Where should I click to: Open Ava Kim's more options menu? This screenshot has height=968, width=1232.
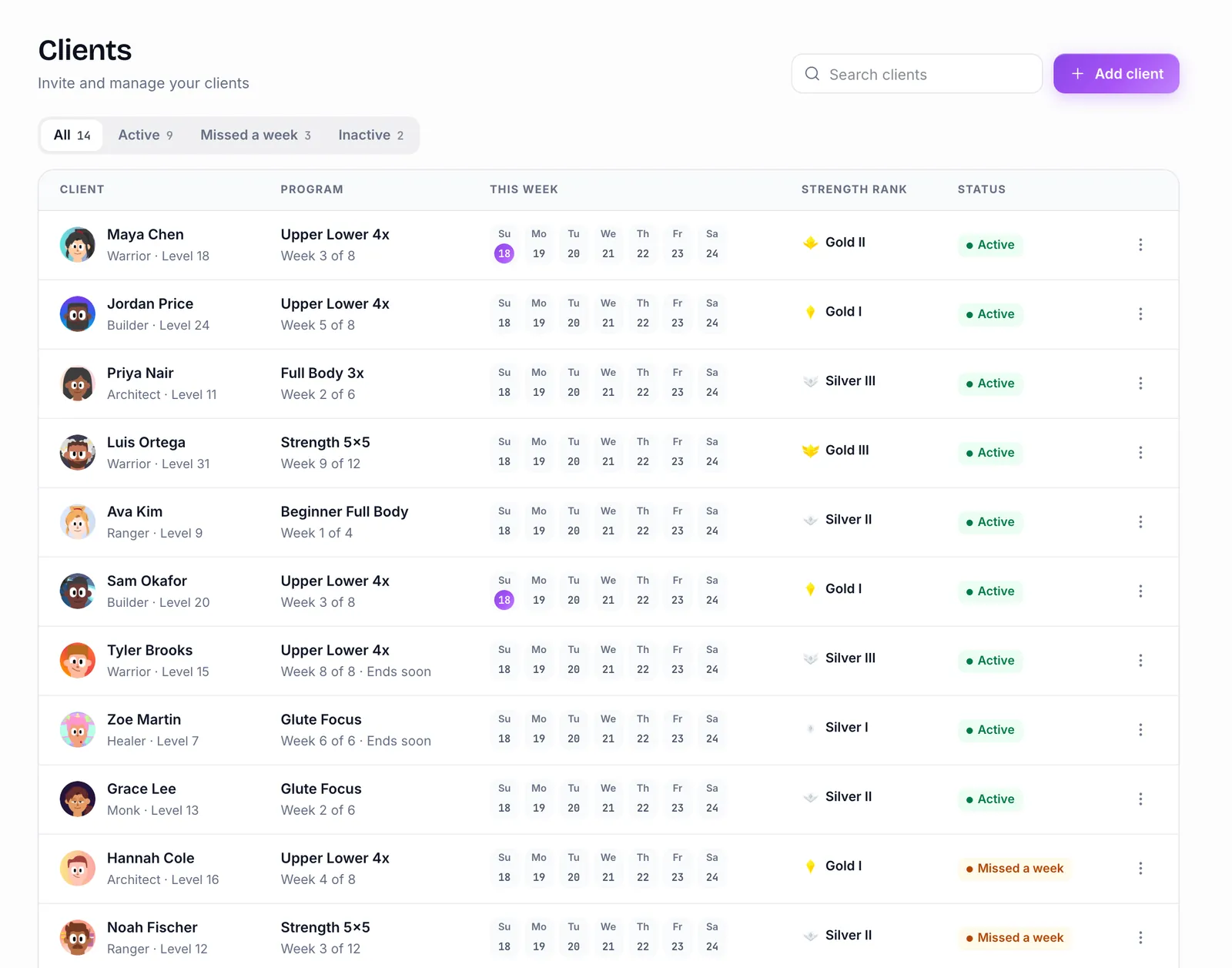pyautogui.click(x=1140, y=522)
